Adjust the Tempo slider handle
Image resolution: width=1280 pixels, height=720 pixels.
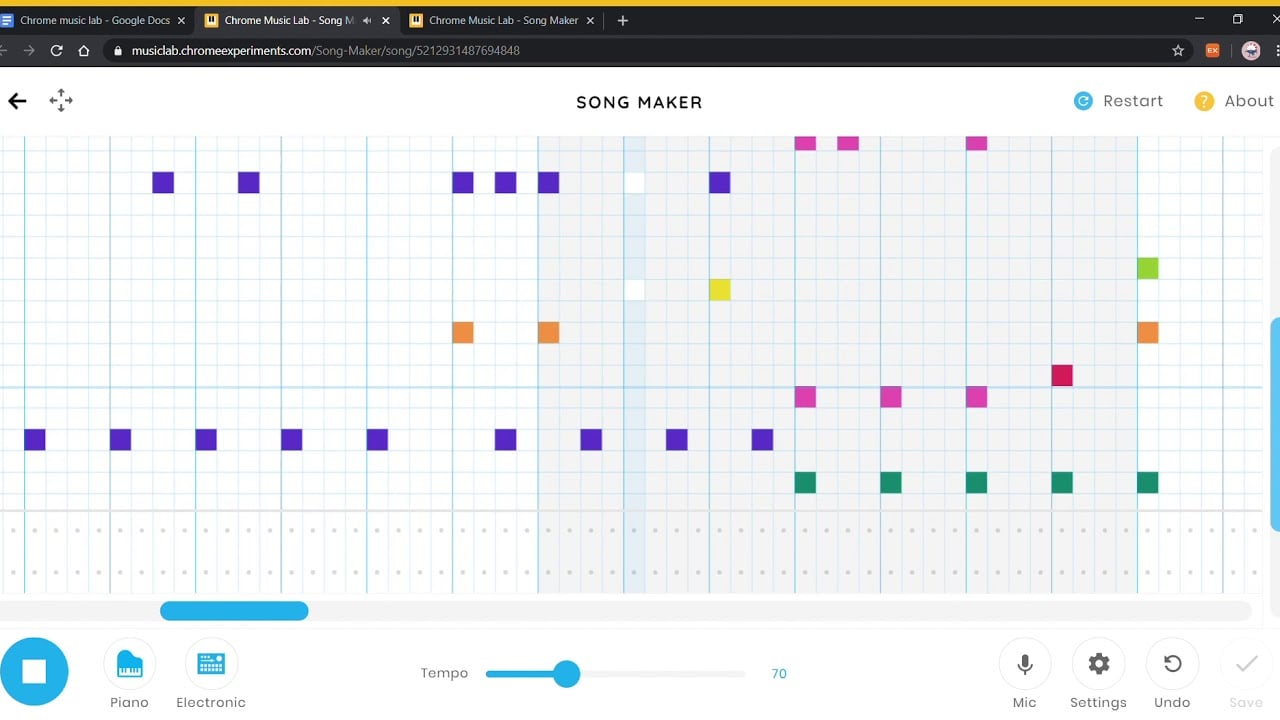coord(566,674)
